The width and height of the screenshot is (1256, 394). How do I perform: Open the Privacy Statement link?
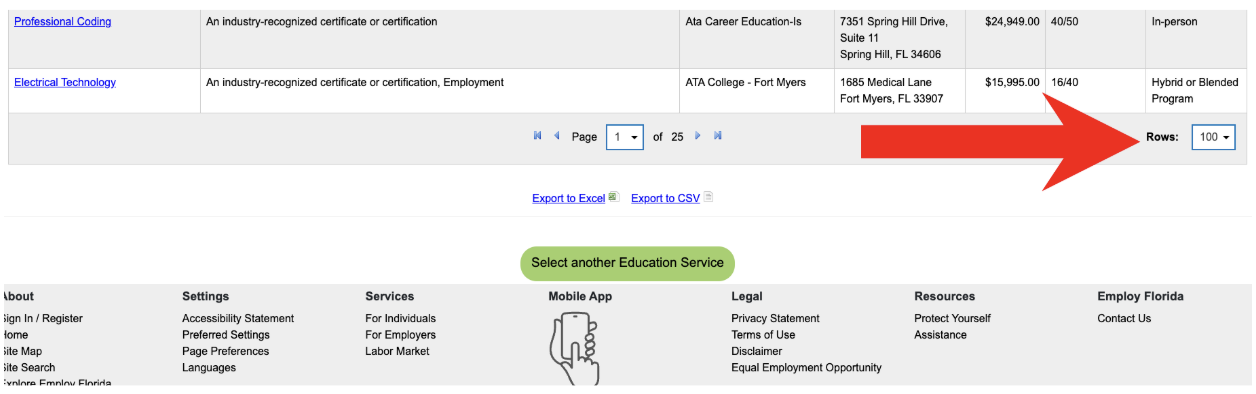click(x=775, y=318)
